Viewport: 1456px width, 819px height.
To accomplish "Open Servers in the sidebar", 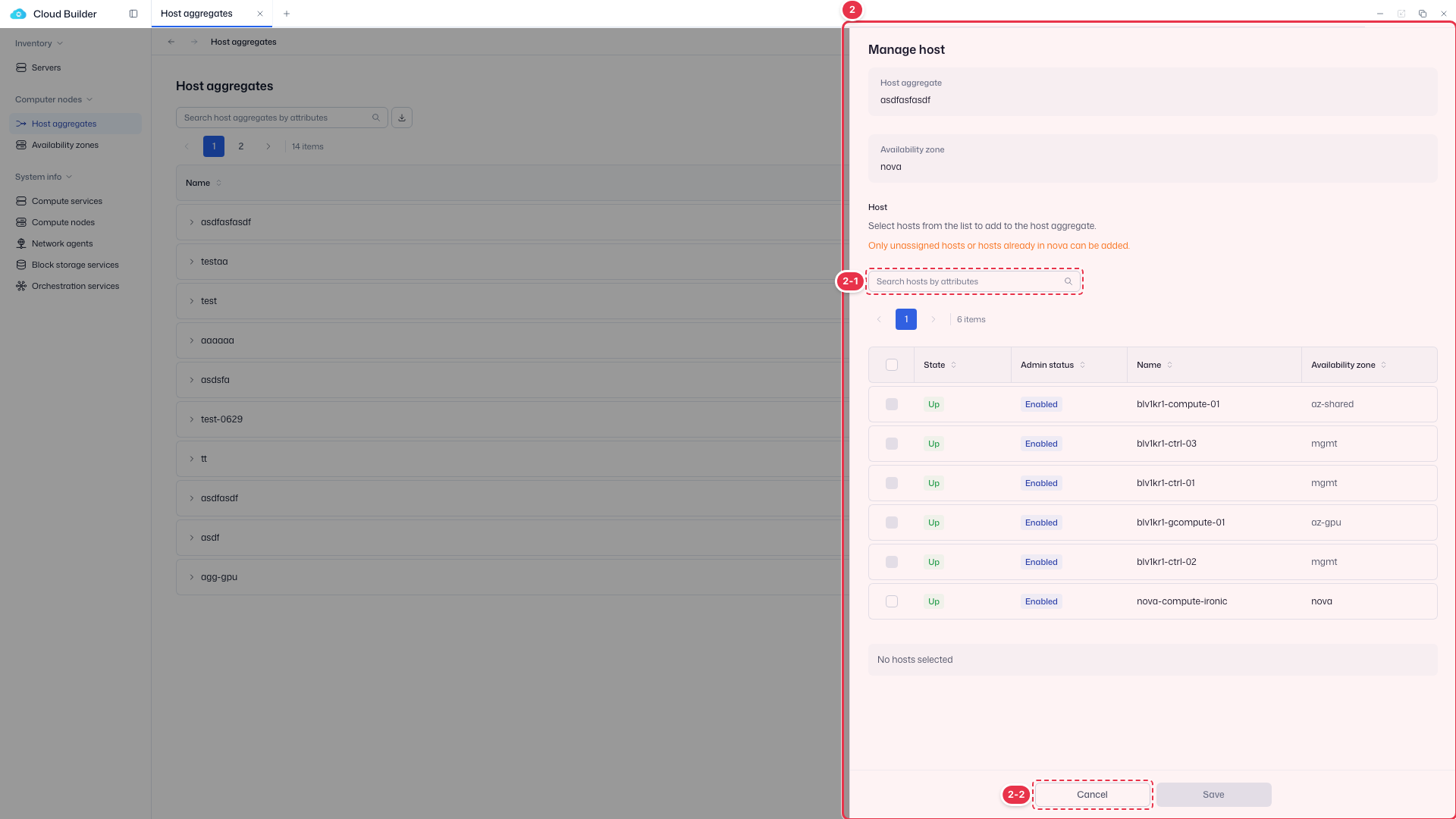I will click(x=75, y=67).
